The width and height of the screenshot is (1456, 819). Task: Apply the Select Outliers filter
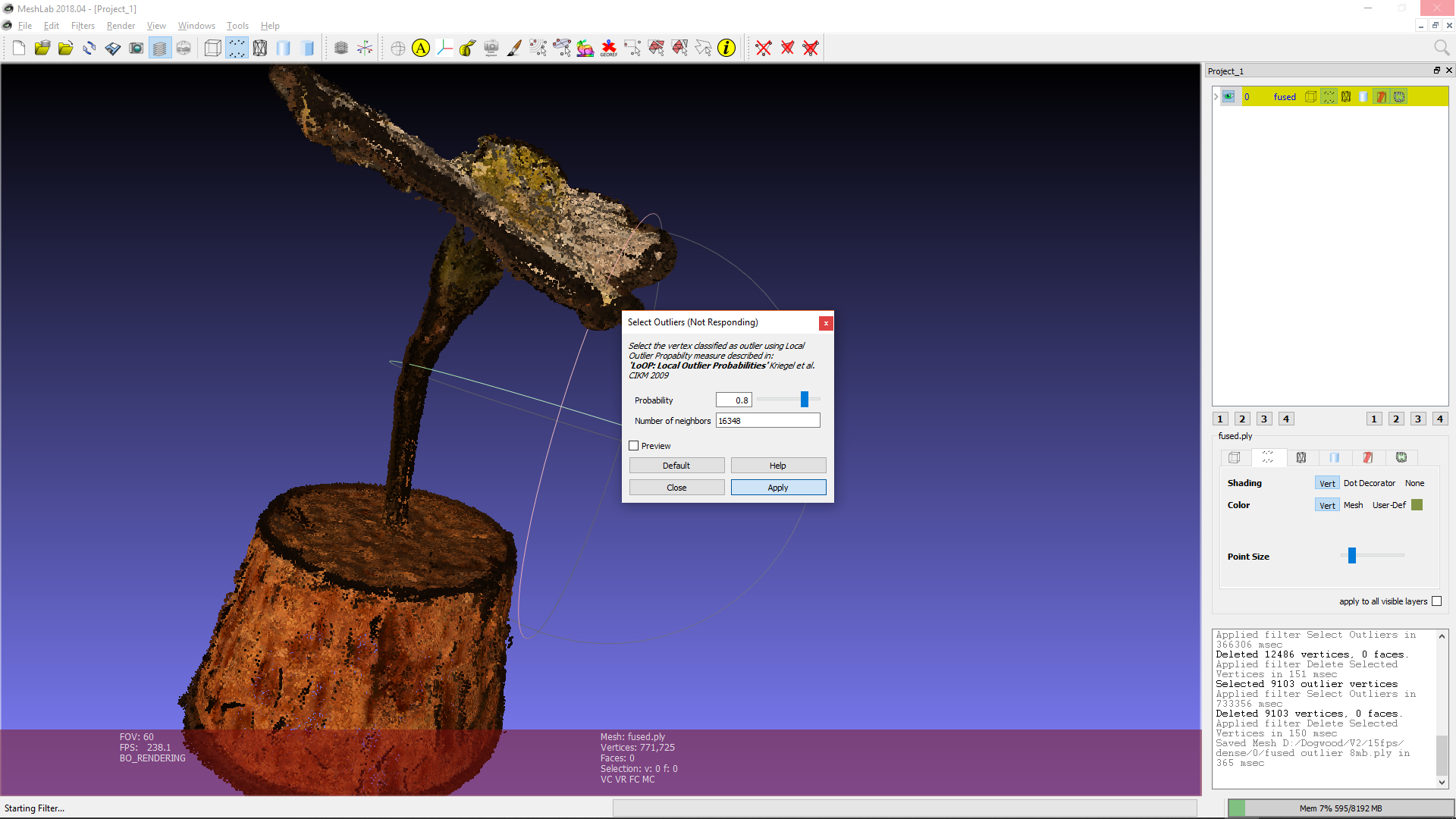(x=778, y=487)
